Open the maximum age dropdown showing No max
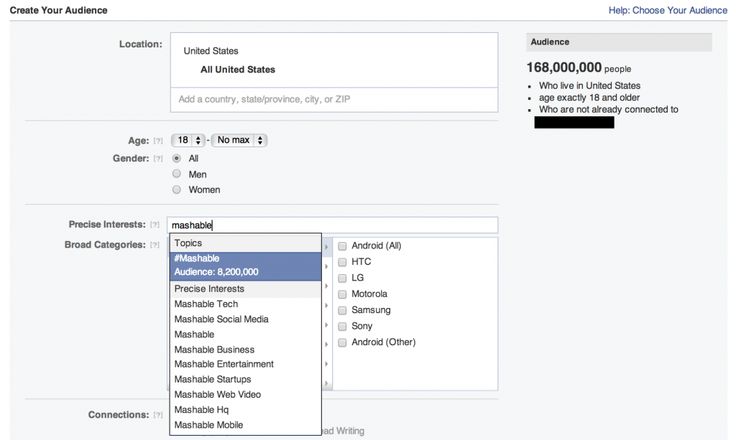736x440 pixels. tap(239, 140)
